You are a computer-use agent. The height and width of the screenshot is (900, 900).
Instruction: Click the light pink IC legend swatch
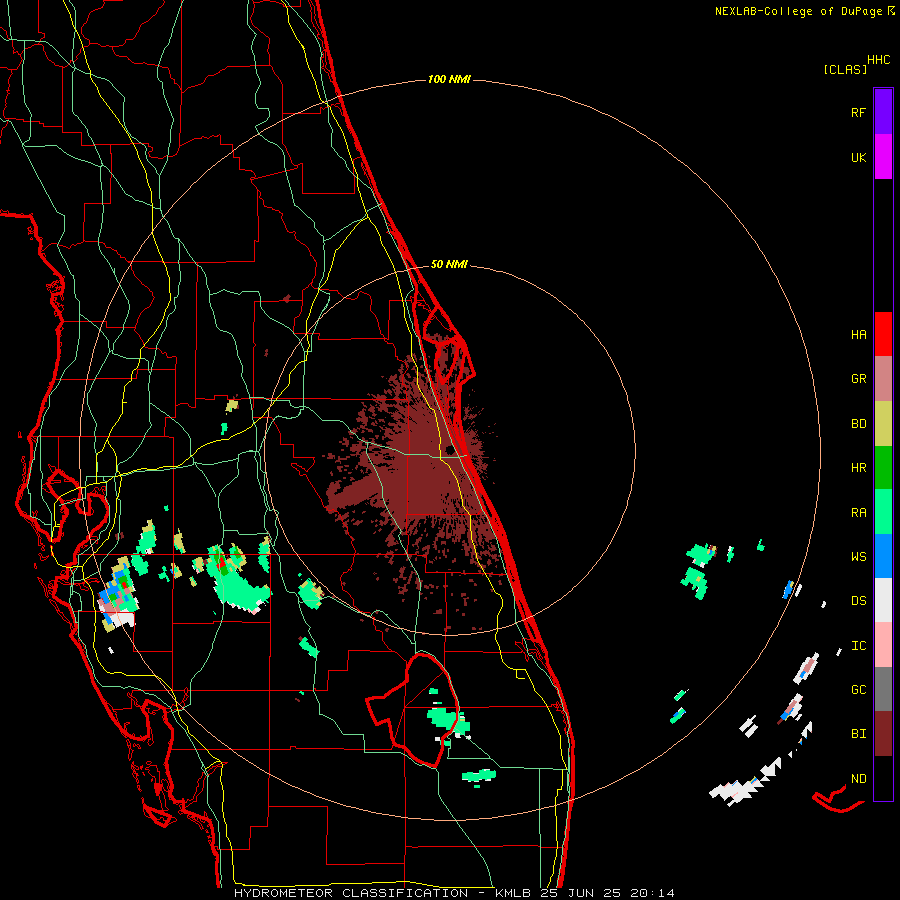coord(883,645)
